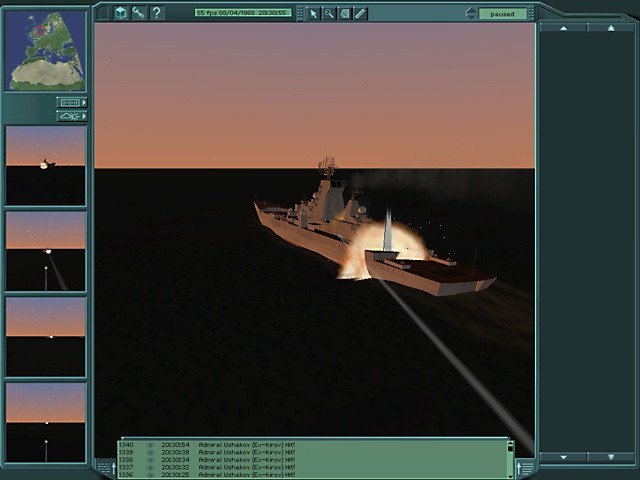The image size is (640, 480).
Task: Select the map grid tool
Action: [344, 14]
